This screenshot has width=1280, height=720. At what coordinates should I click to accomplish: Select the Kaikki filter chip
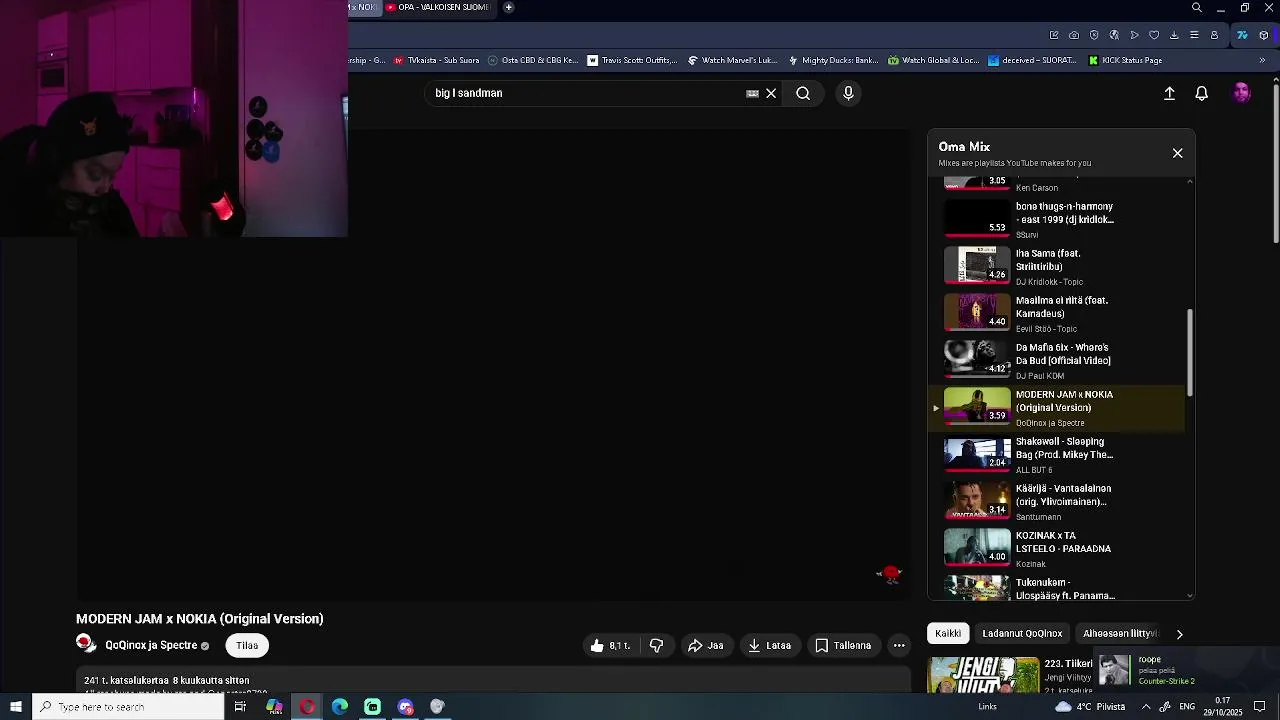(948, 633)
